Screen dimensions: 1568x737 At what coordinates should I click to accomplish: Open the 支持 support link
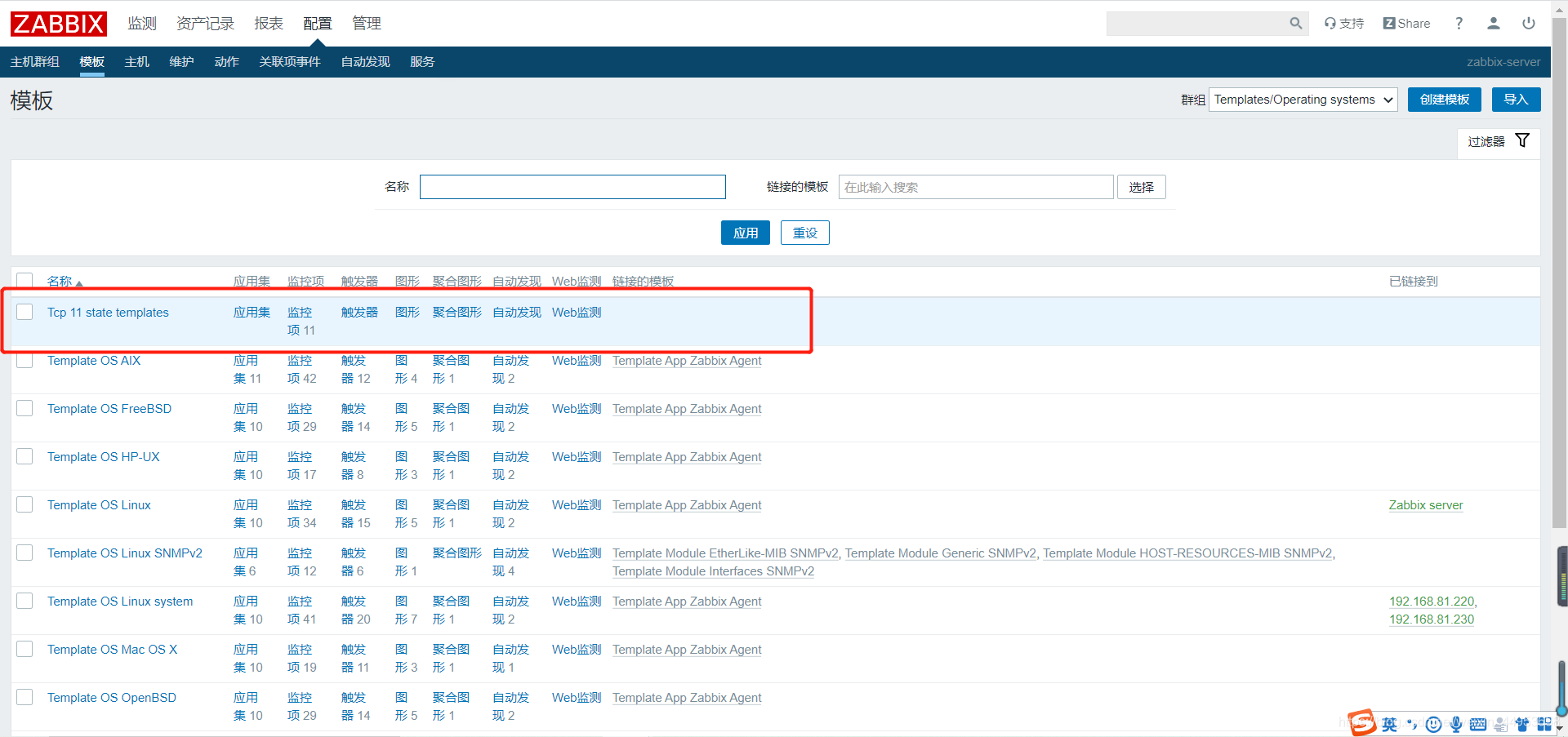(1344, 24)
